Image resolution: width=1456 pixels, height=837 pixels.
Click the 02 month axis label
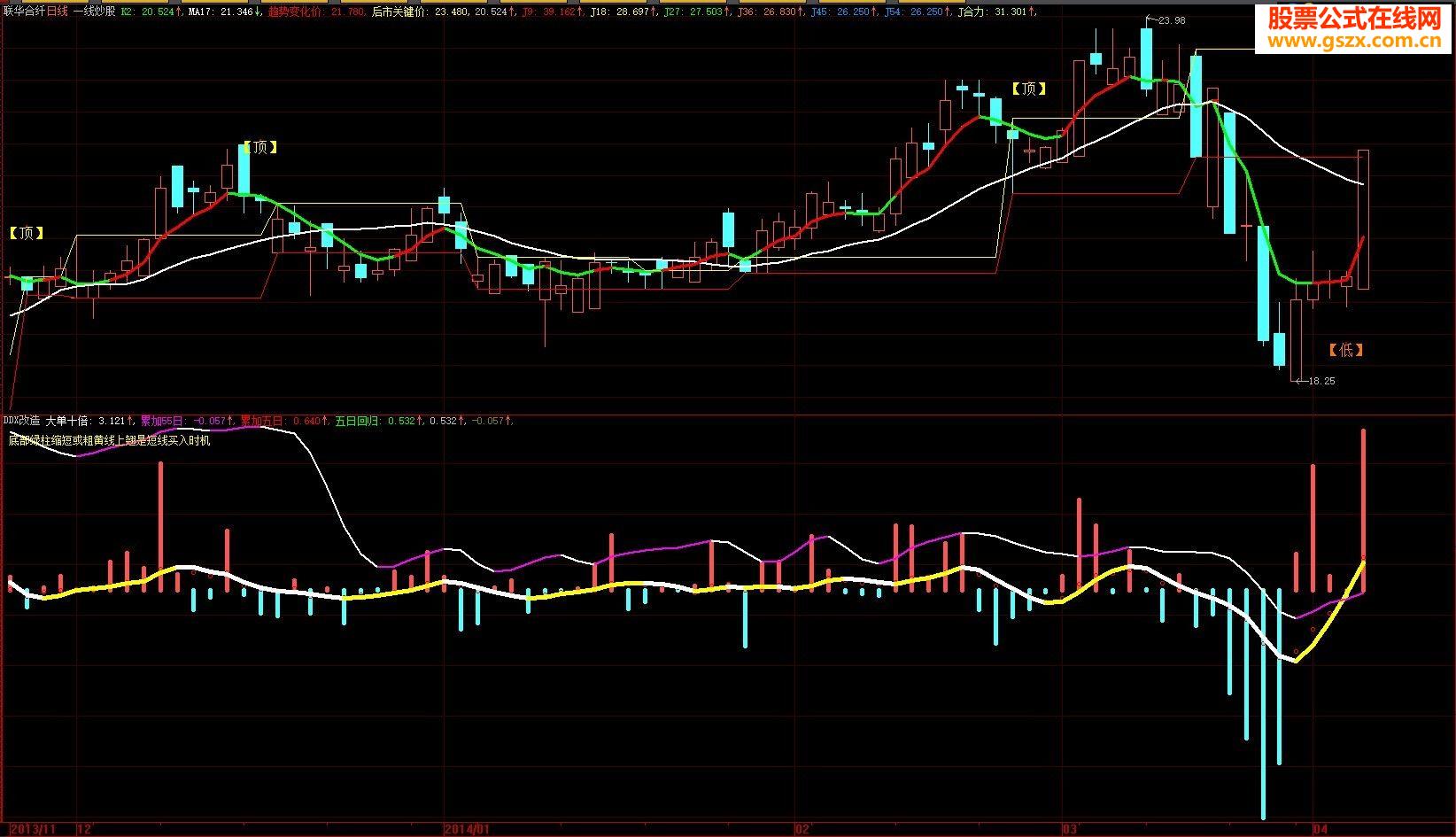click(803, 830)
